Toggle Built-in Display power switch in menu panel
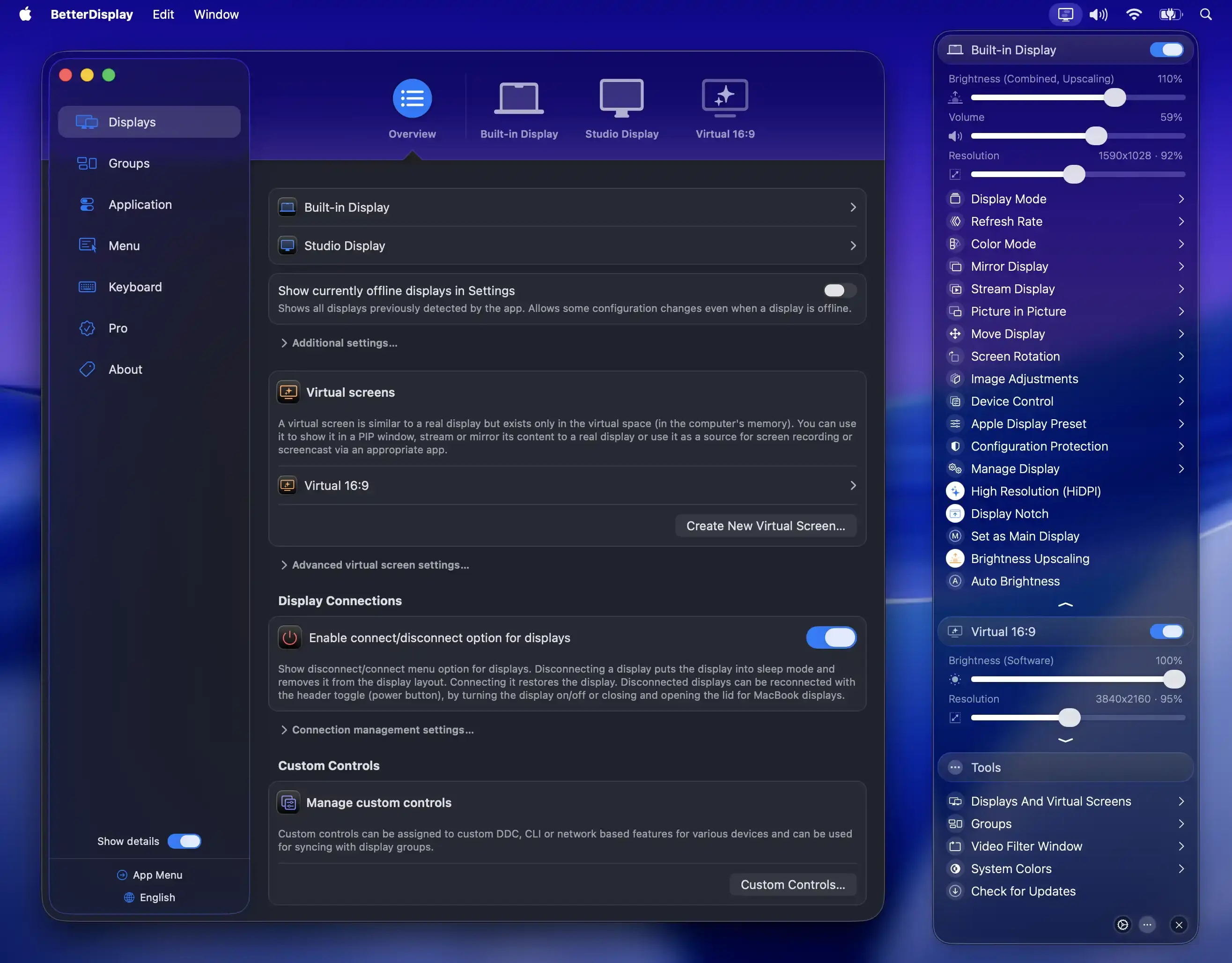Screen dimensions: 1232x963 tap(1166, 50)
